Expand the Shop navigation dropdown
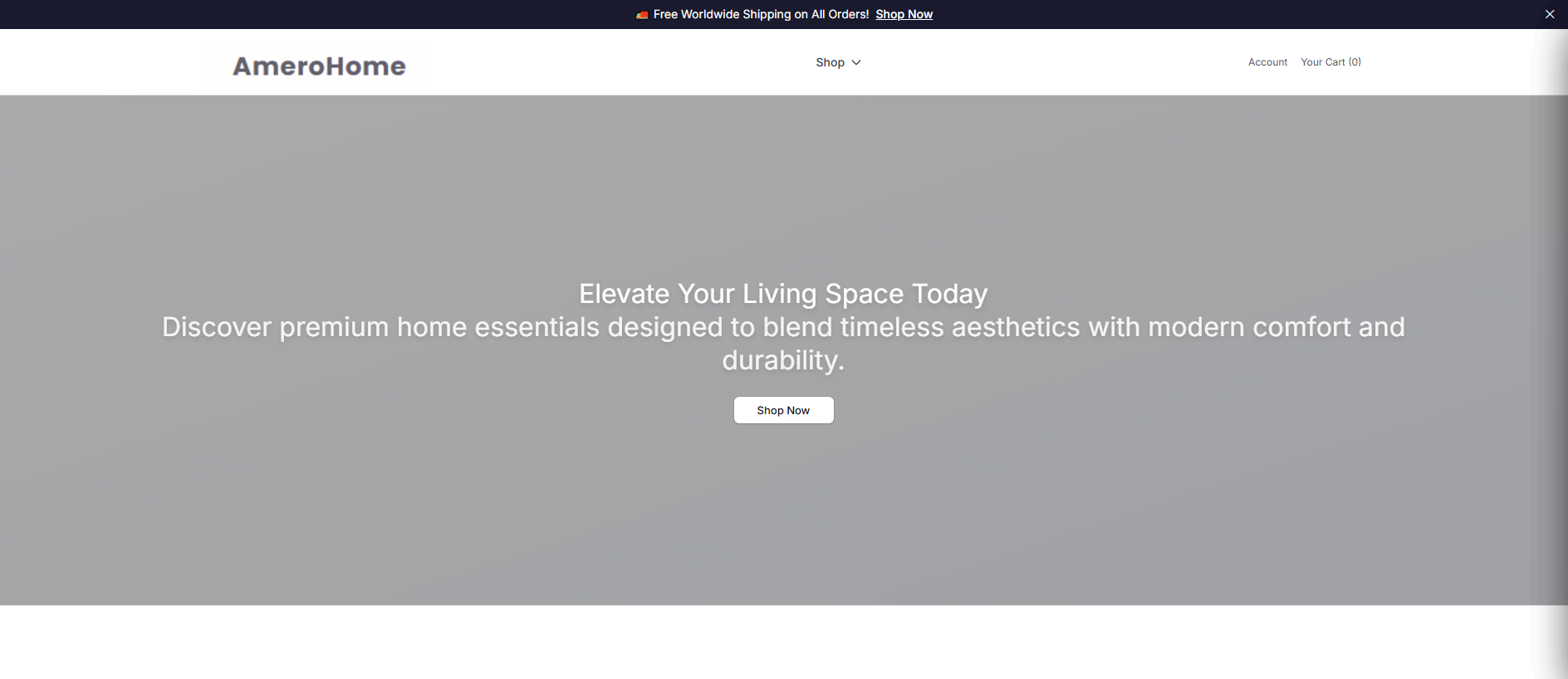 838,62
